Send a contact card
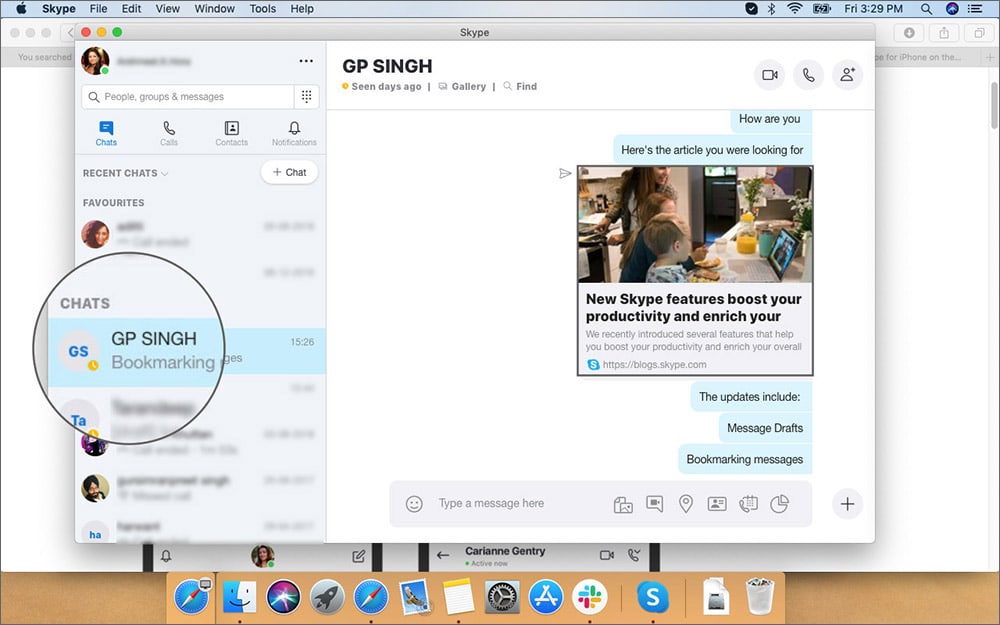Screen dimensions: 1000x625 coord(717,504)
